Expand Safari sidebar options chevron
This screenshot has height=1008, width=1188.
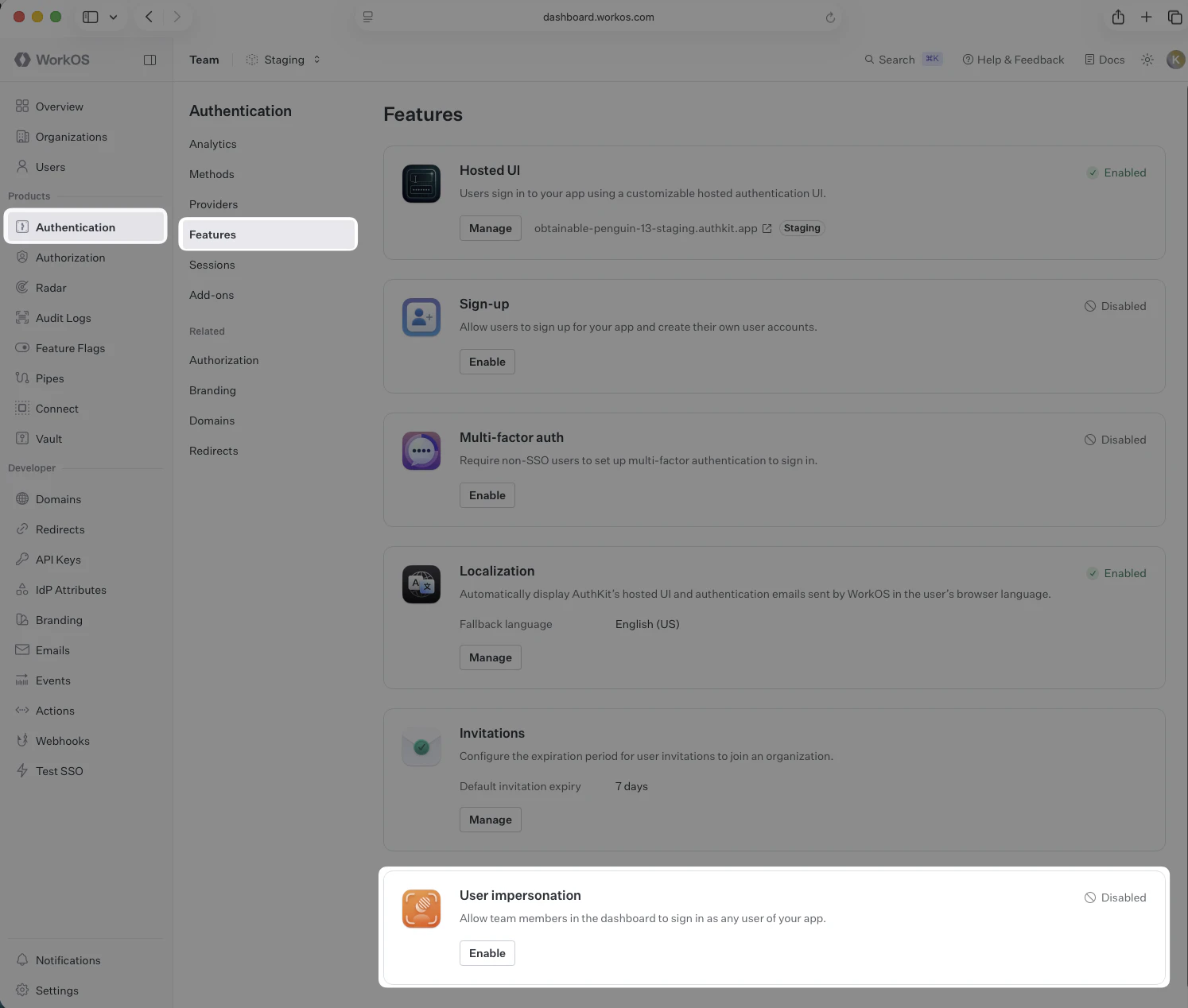[114, 17]
